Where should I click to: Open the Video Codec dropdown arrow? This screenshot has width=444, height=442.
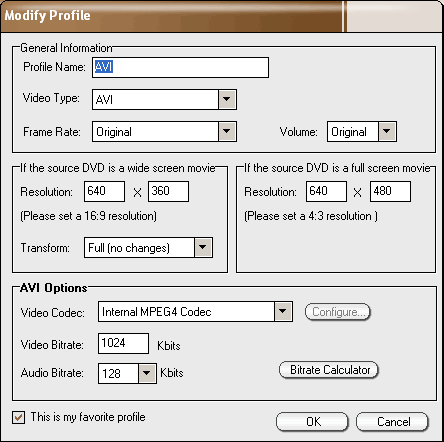(283, 311)
